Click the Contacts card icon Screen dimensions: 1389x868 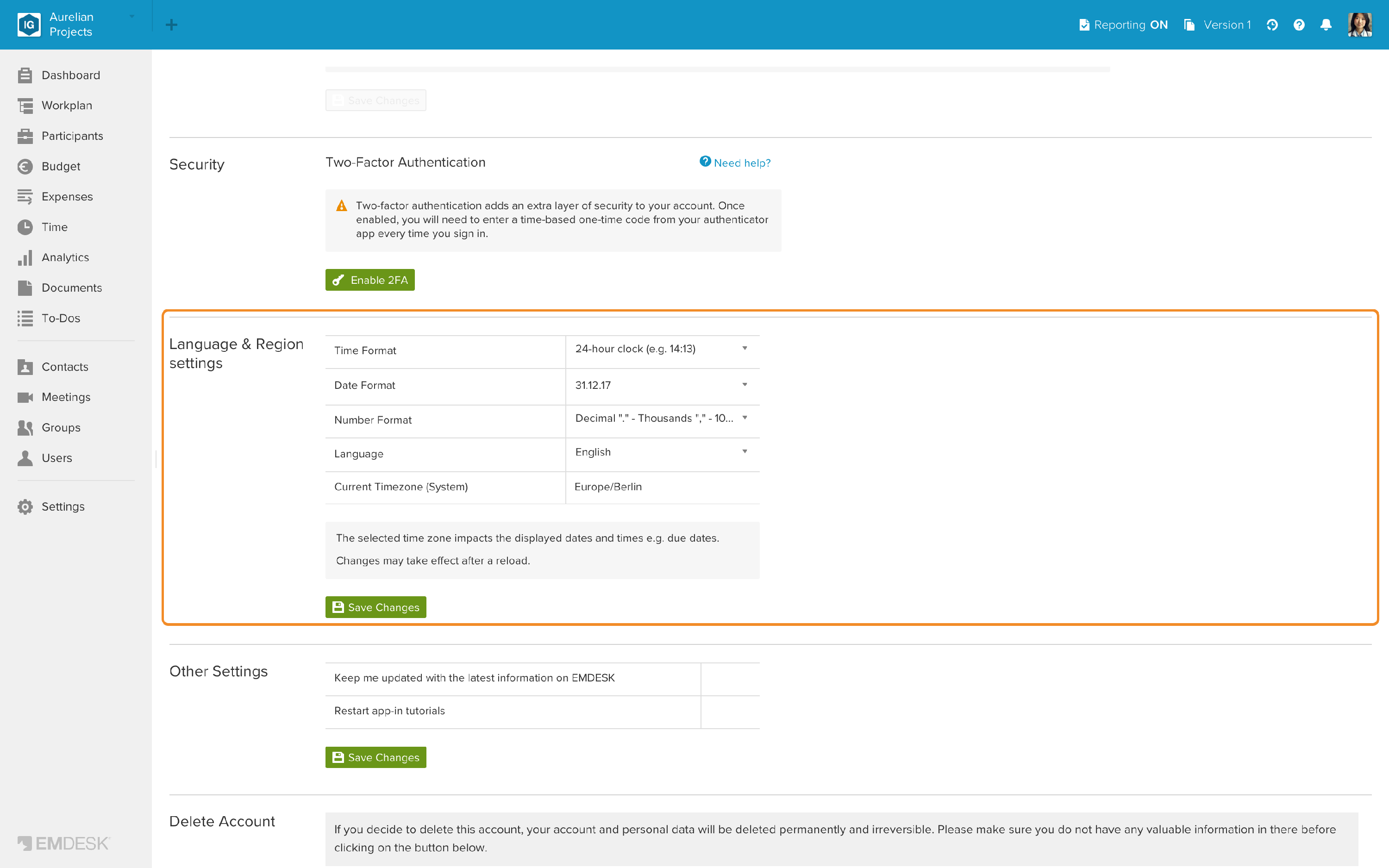click(x=25, y=367)
